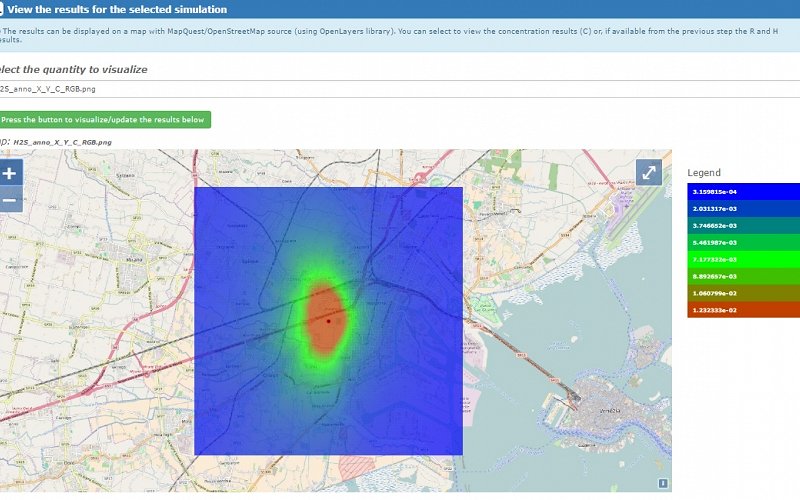Click the blue 3.159815e-04 legend swatch
This screenshot has height=500, width=800.
pyautogui.click(x=743, y=191)
